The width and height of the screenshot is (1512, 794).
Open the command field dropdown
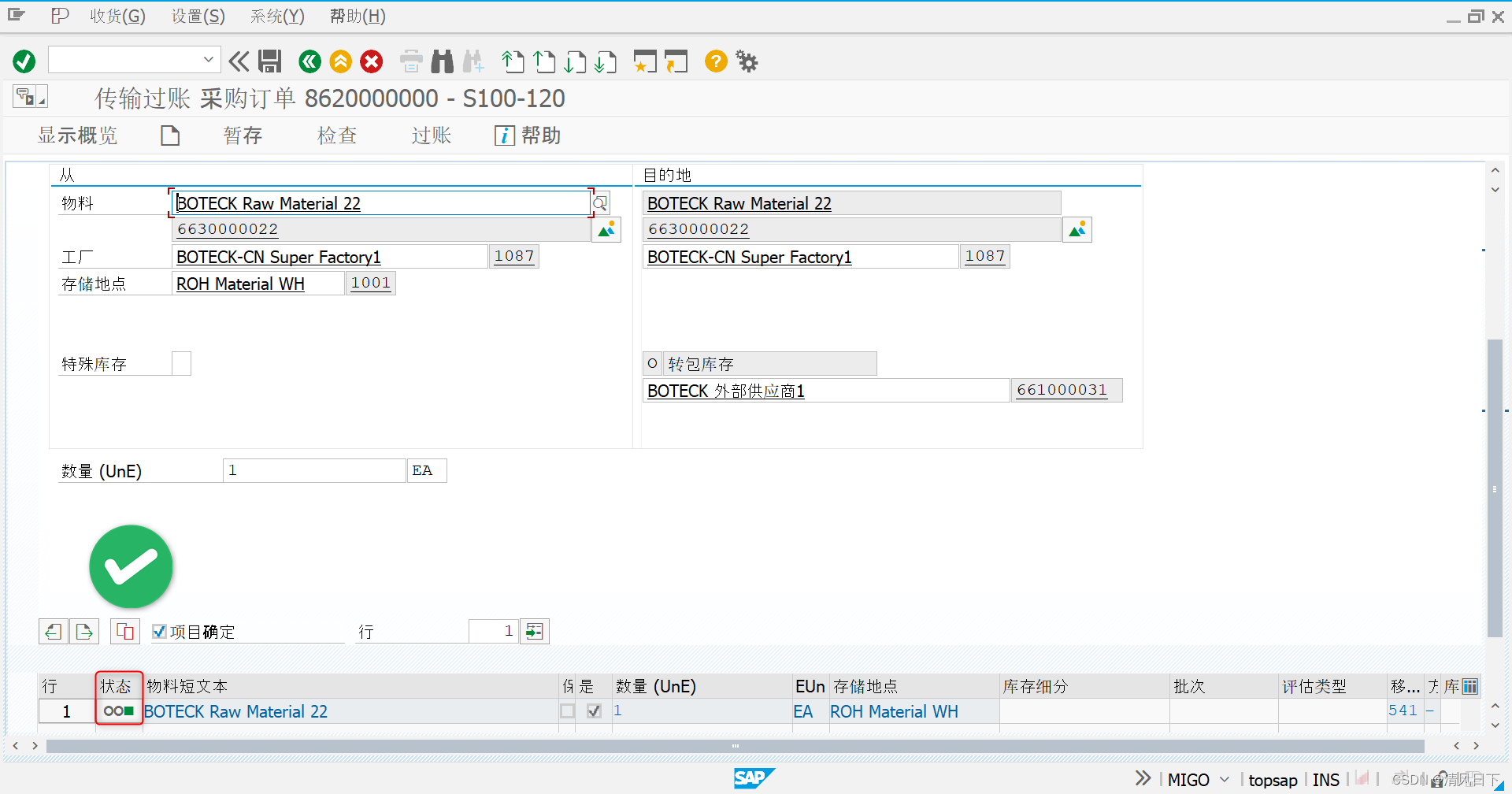tap(208, 60)
